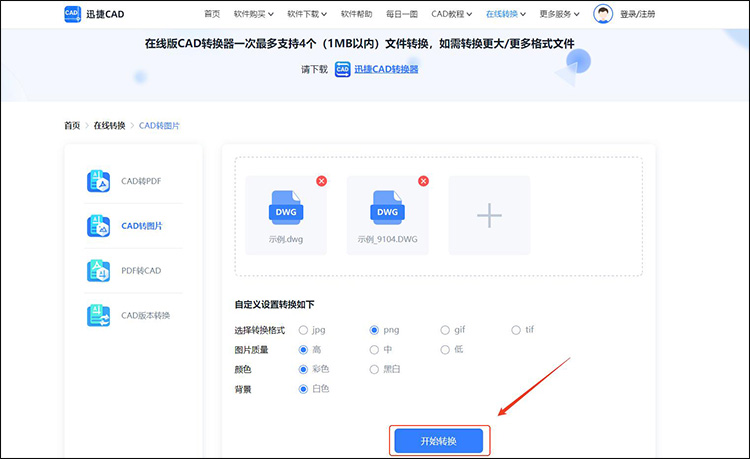The height and width of the screenshot is (459, 750).
Task: Click CAD转图片 in the breadcrumb
Action: [159, 126]
